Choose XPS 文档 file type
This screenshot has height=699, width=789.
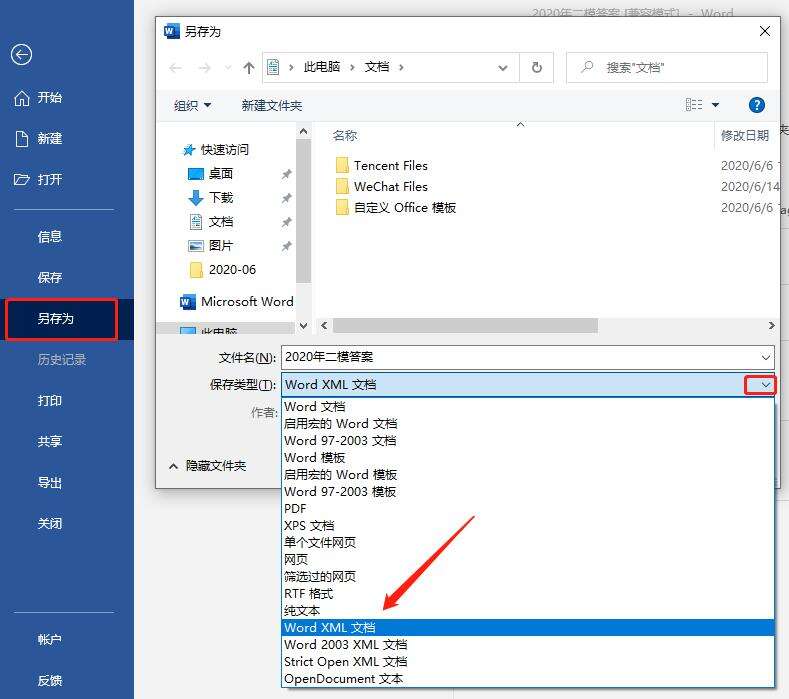527,526
